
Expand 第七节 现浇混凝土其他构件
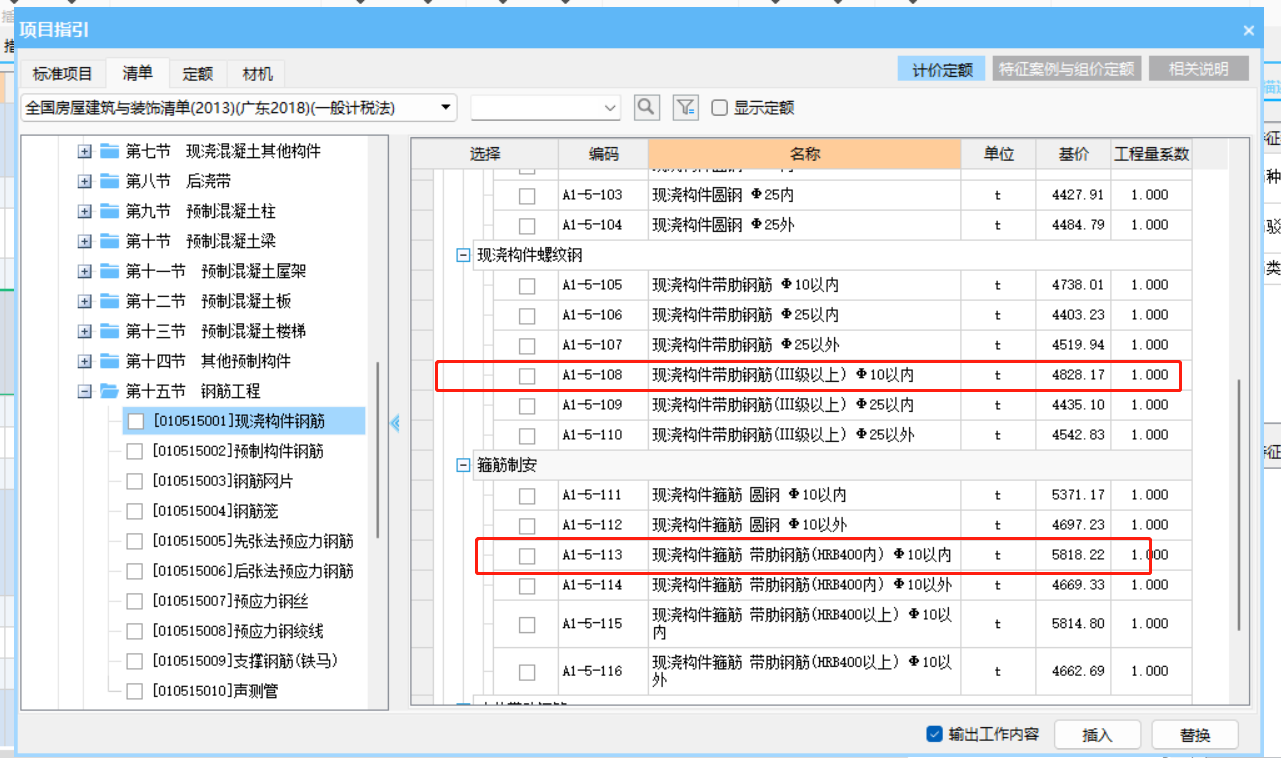pyautogui.click(x=84, y=151)
